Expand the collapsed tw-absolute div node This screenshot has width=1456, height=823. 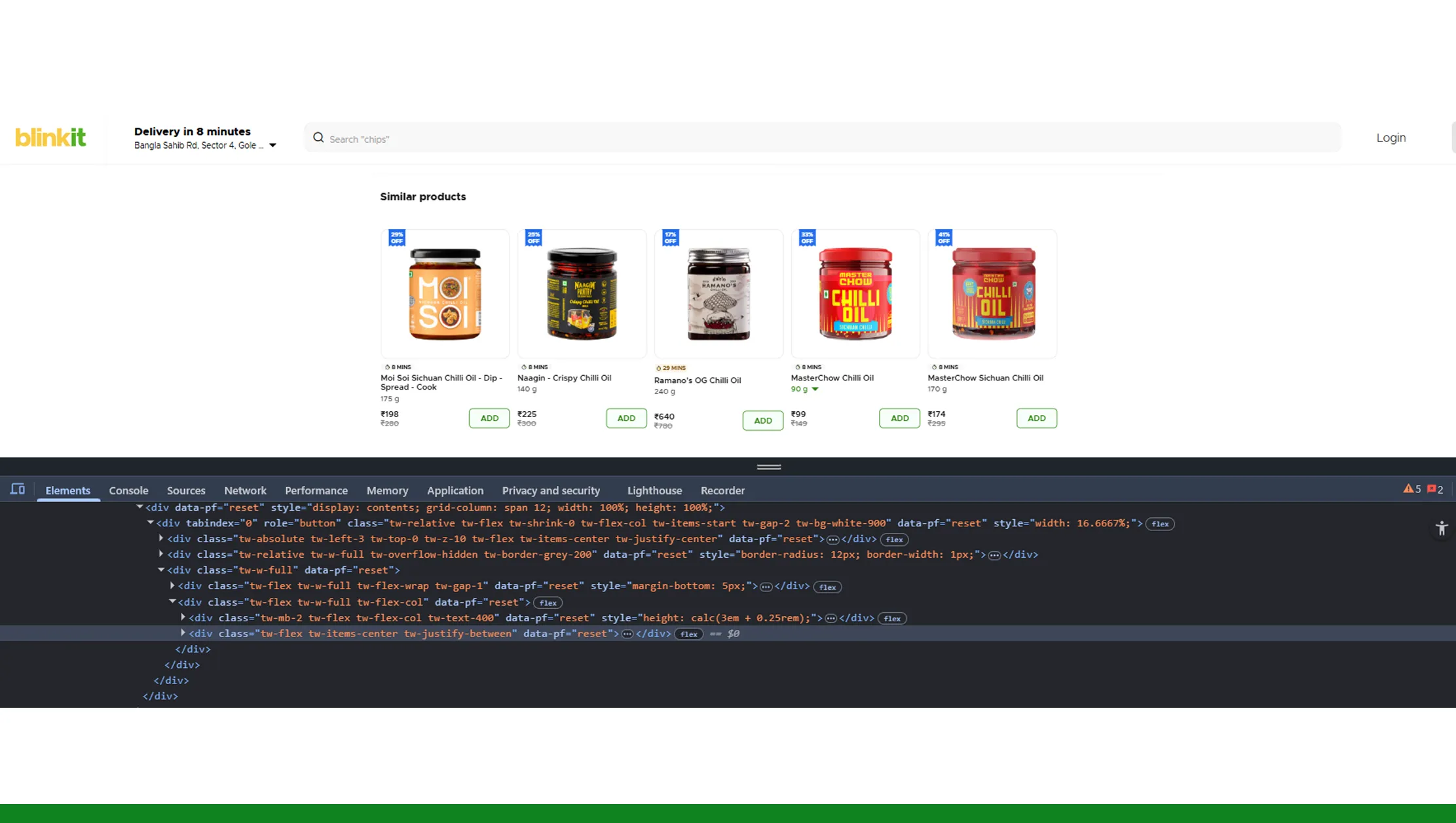pos(161,538)
